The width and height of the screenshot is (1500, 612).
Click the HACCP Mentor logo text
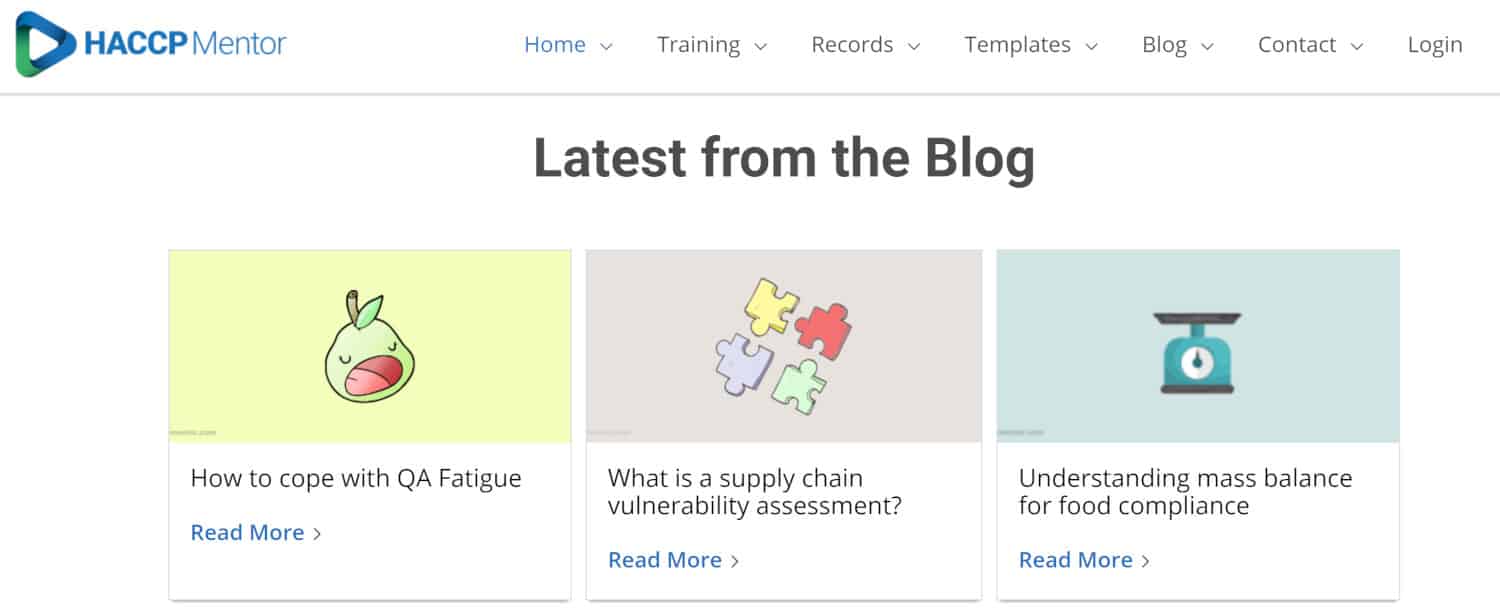tap(185, 44)
